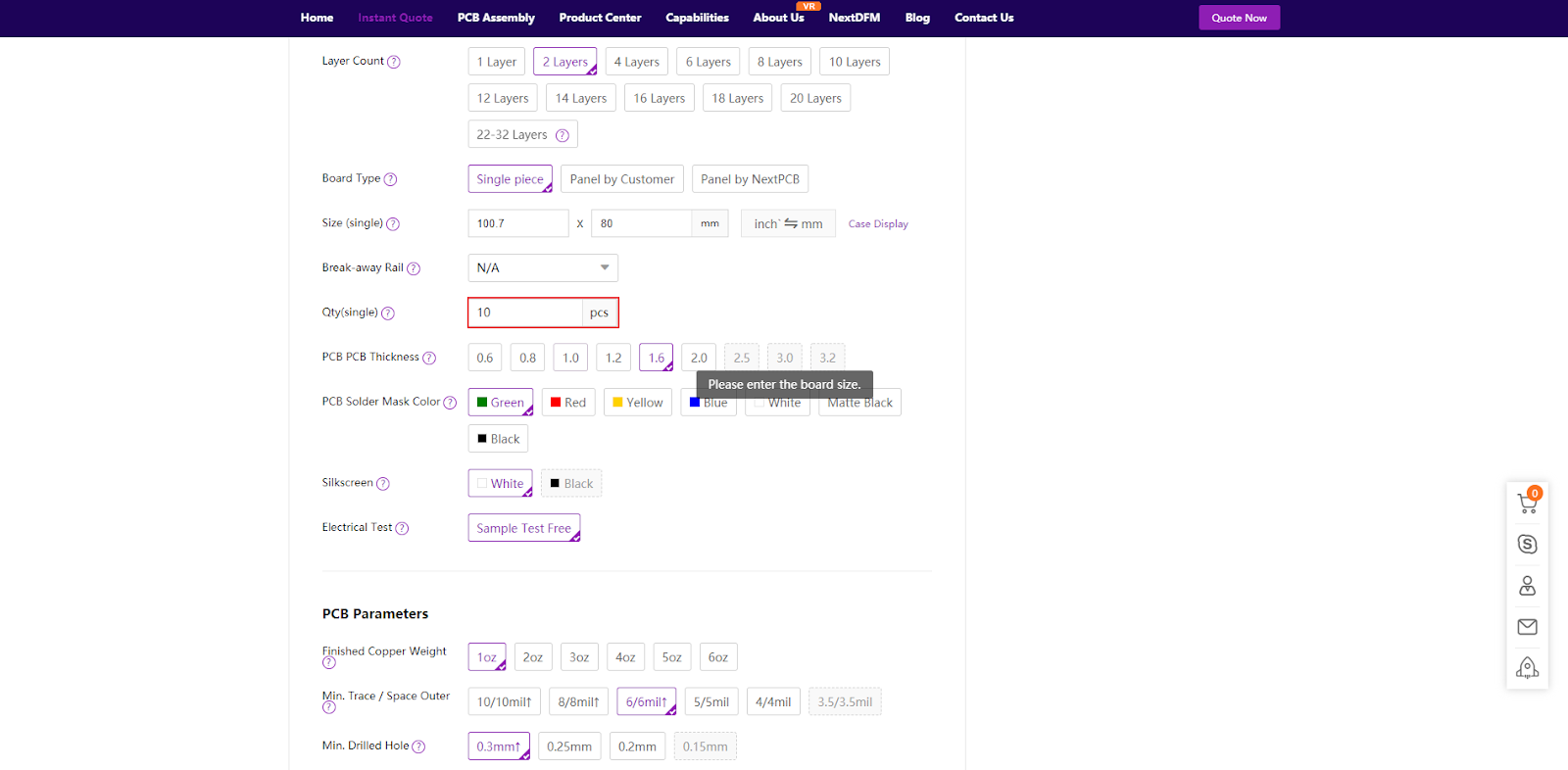The width and height of the screenshot is (1568, 770).
Task: Click the rocket back-to-top icon
Action: [x=1527, y=668]
